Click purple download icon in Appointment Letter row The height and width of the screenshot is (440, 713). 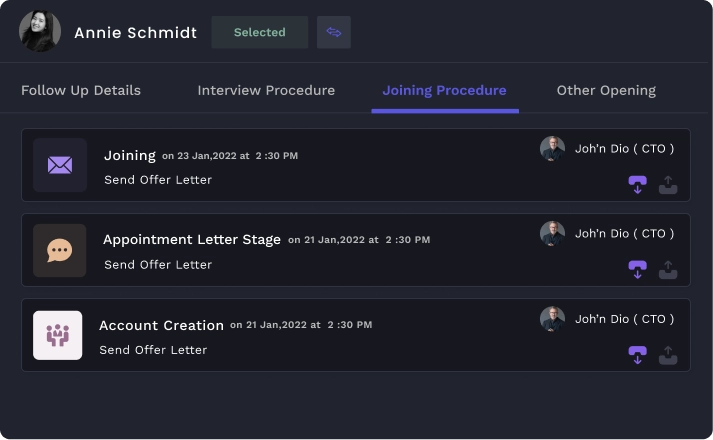[637, 270]
